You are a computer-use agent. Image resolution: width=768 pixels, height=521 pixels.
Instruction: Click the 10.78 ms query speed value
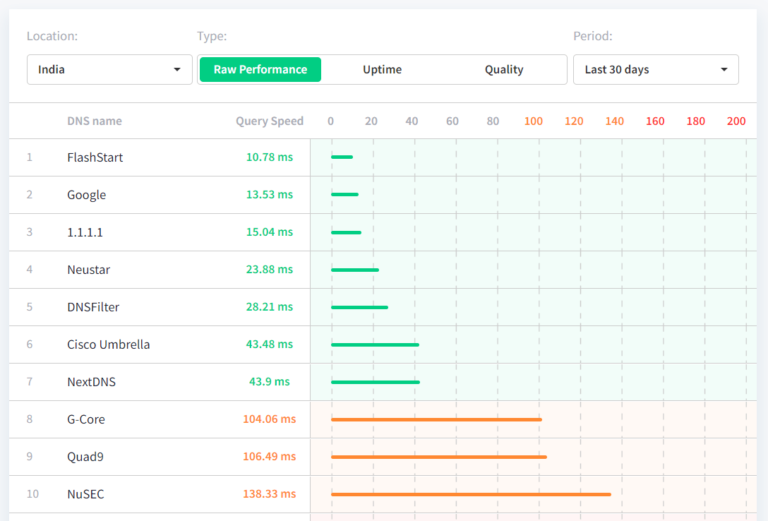(x=269, y=157)
